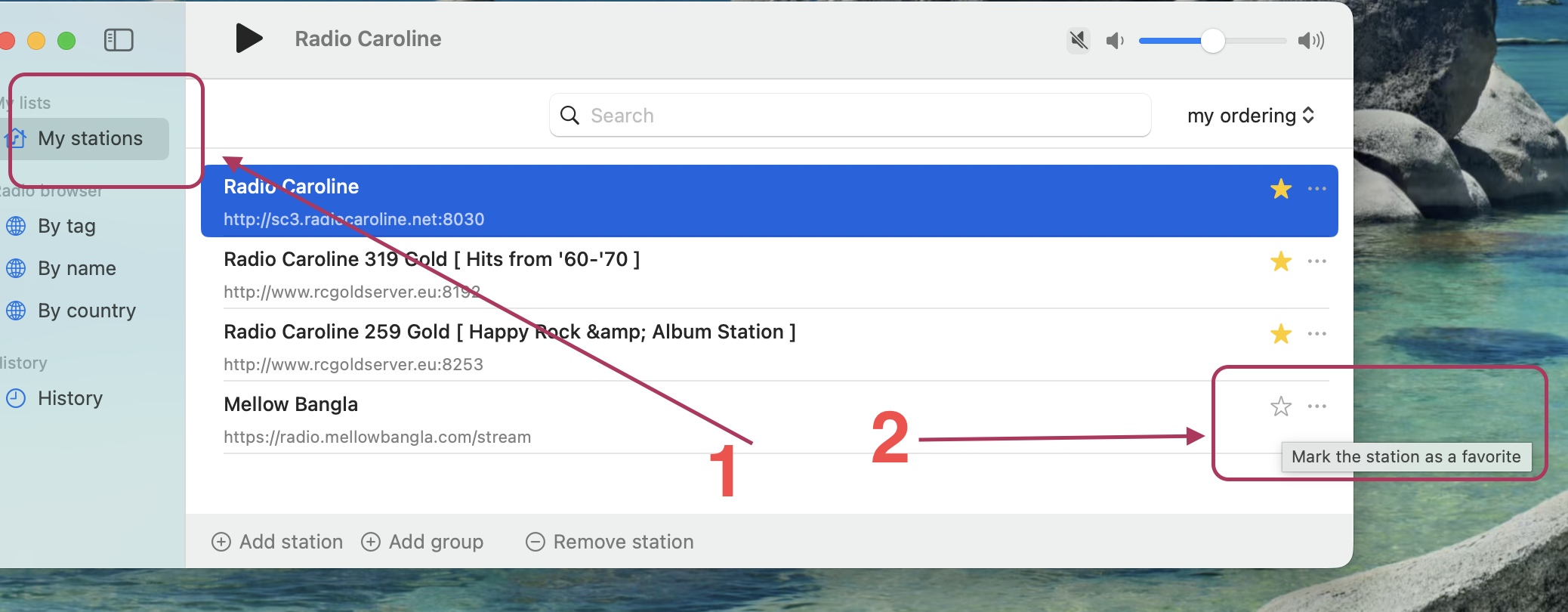The width and height of the screenshot is (1568, 612).
Task: Select the Mellow Bangla station
Action: (769, 419)
